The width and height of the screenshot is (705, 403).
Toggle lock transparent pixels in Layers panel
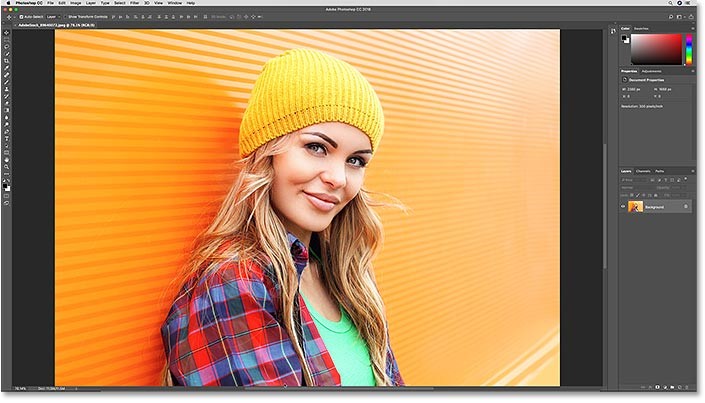(x=631, y=195)
